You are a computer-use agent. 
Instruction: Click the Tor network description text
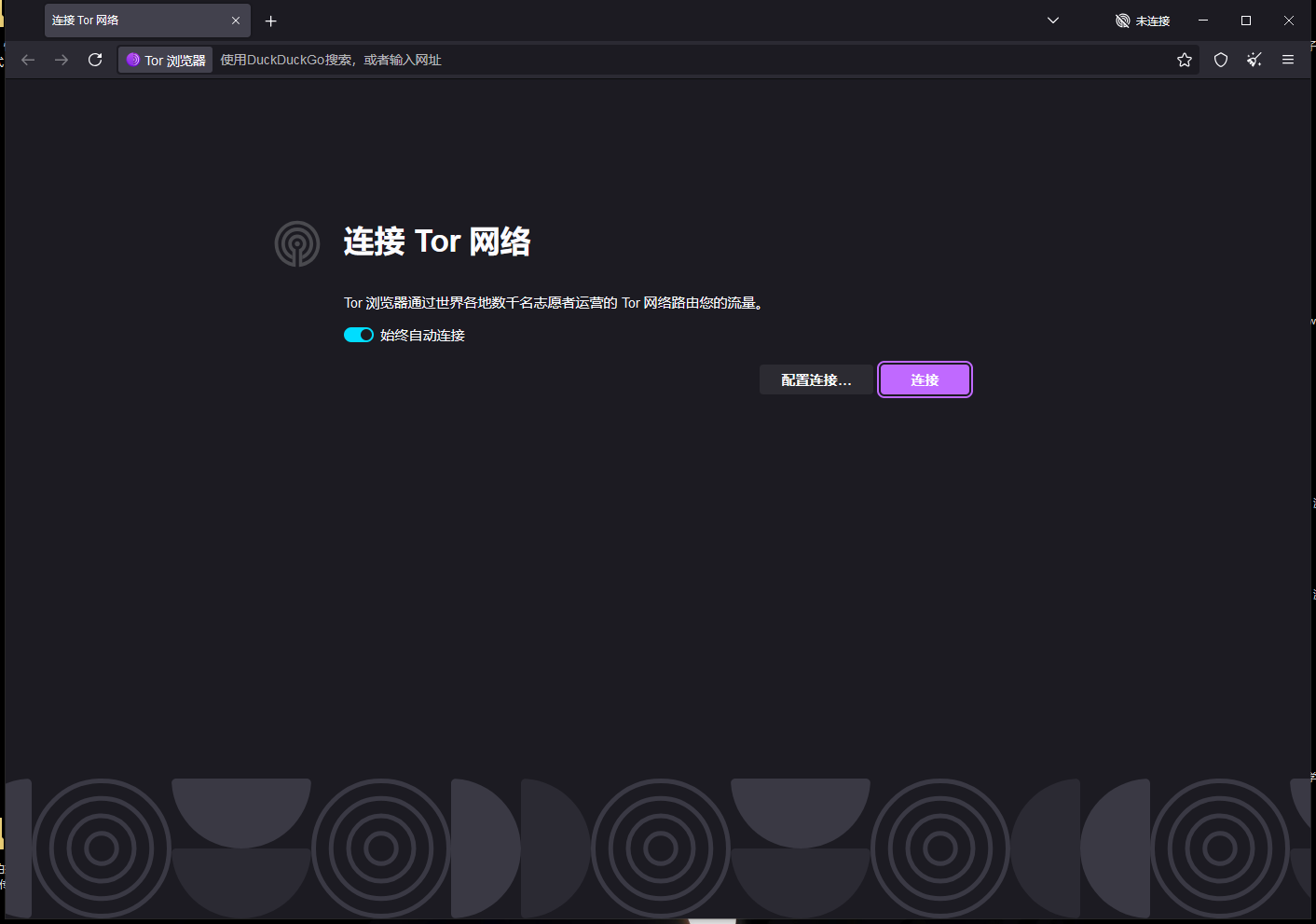[555, 303]
